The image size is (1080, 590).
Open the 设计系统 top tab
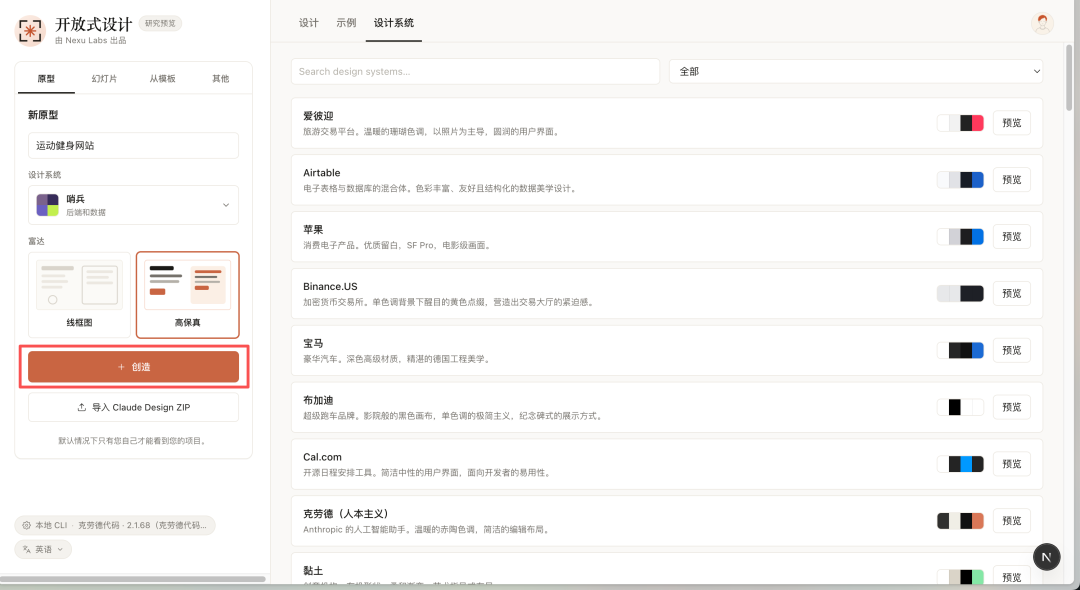394,23
